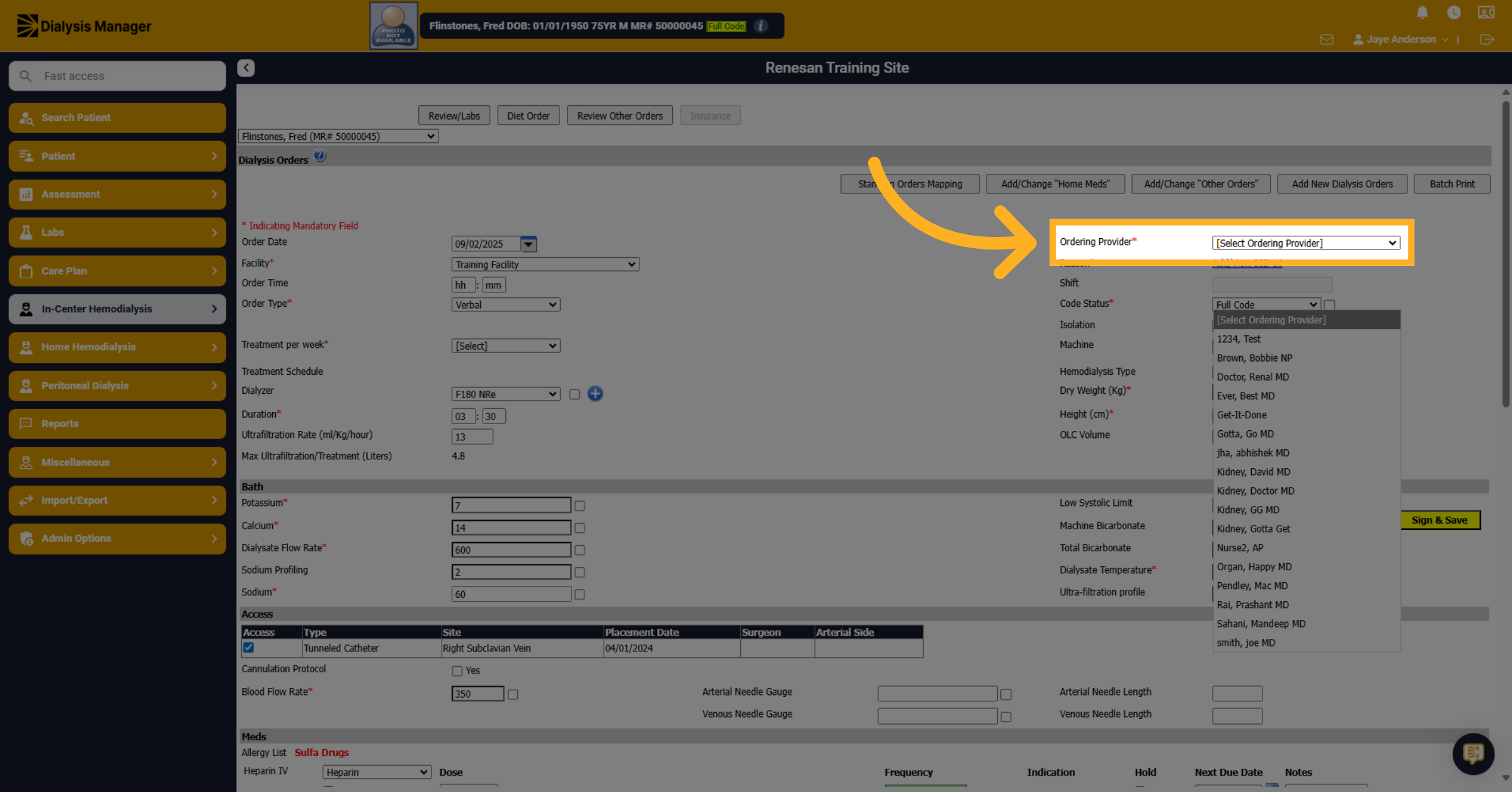The image size is (1512, 792).
Task: Open the mail envelope icon
Action: [1327, 39]
